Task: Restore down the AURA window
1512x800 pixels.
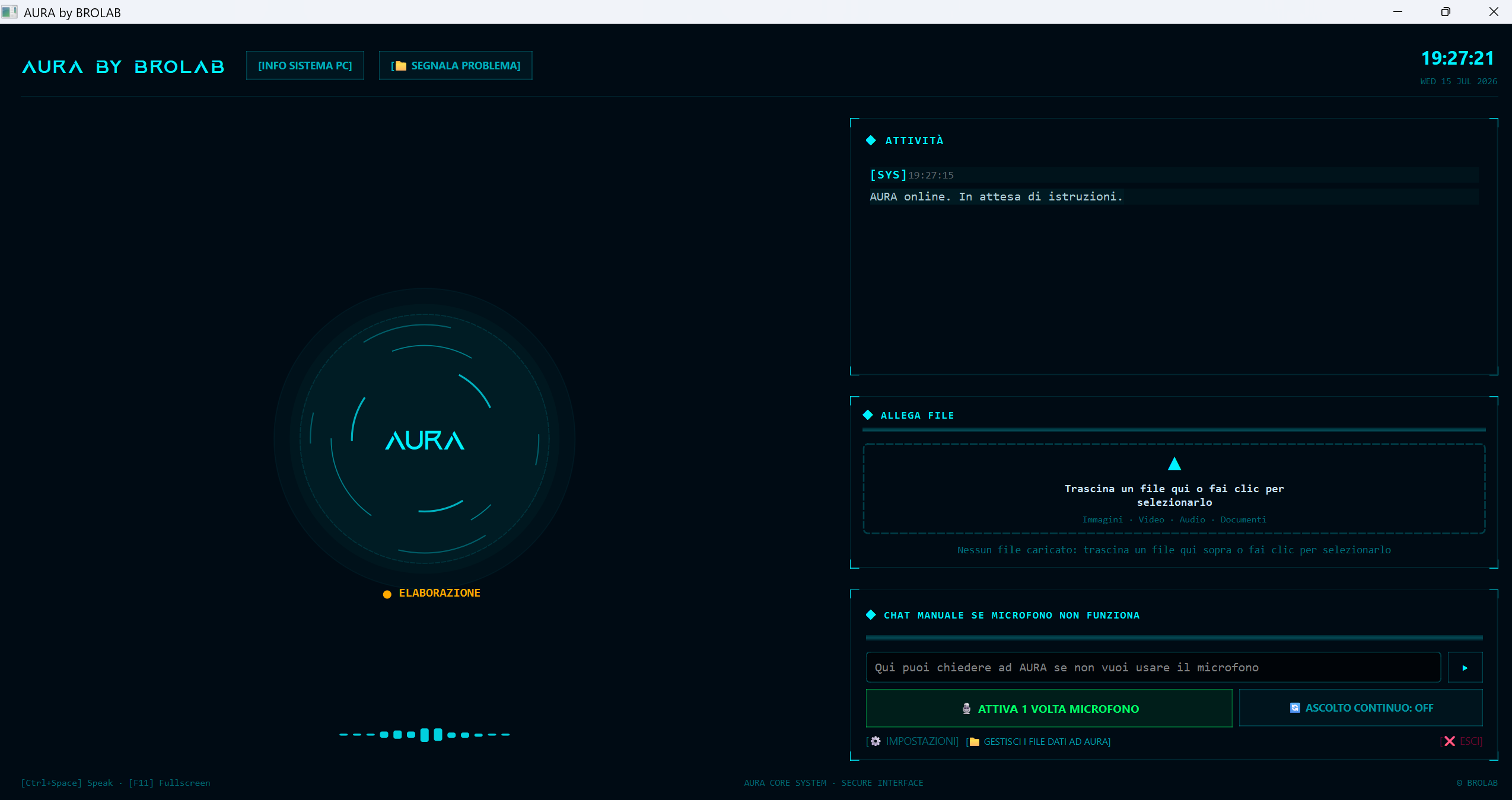Action: [1446, 12]
